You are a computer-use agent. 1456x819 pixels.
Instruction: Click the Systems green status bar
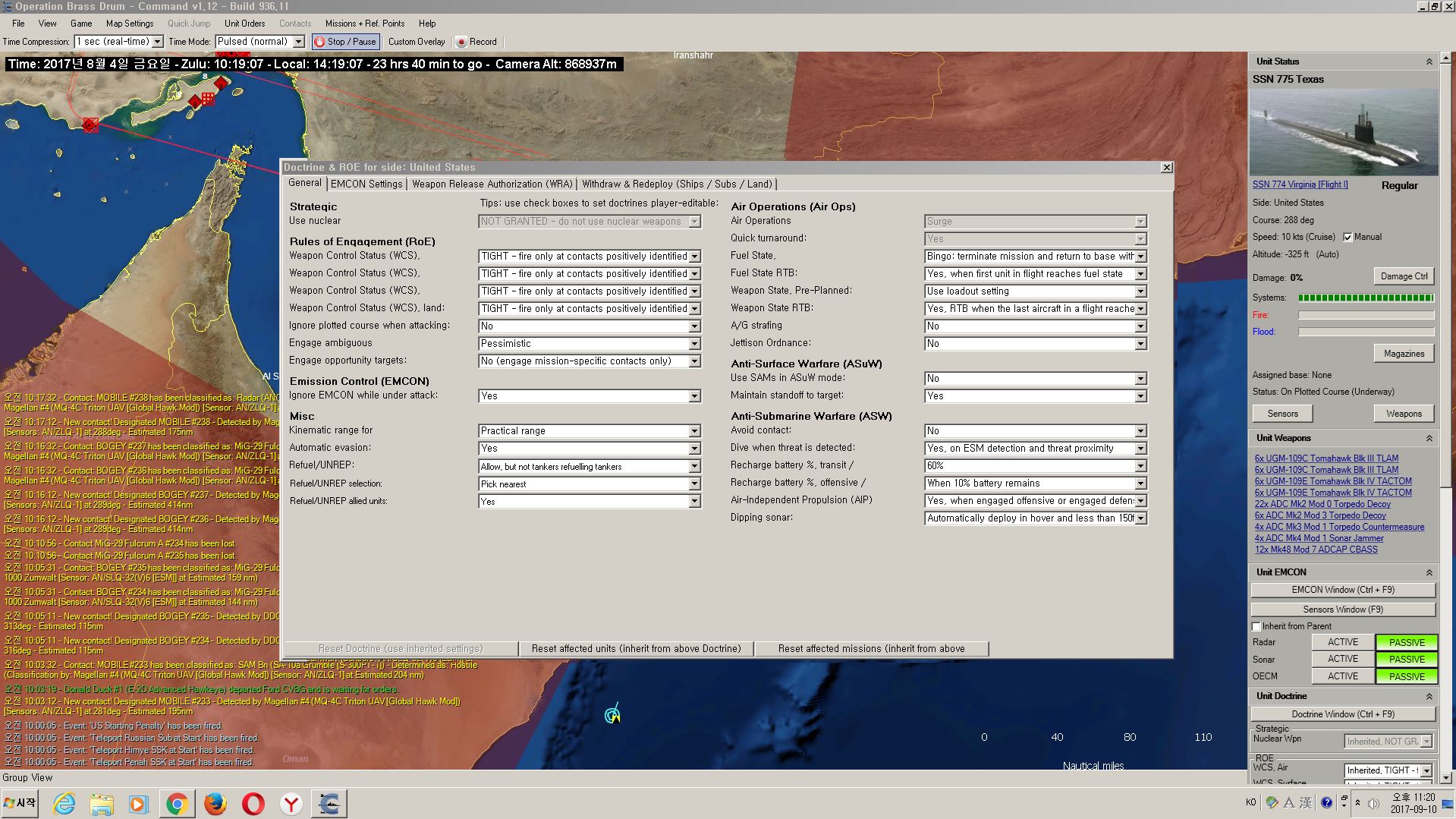click(x=1366, y=298)
